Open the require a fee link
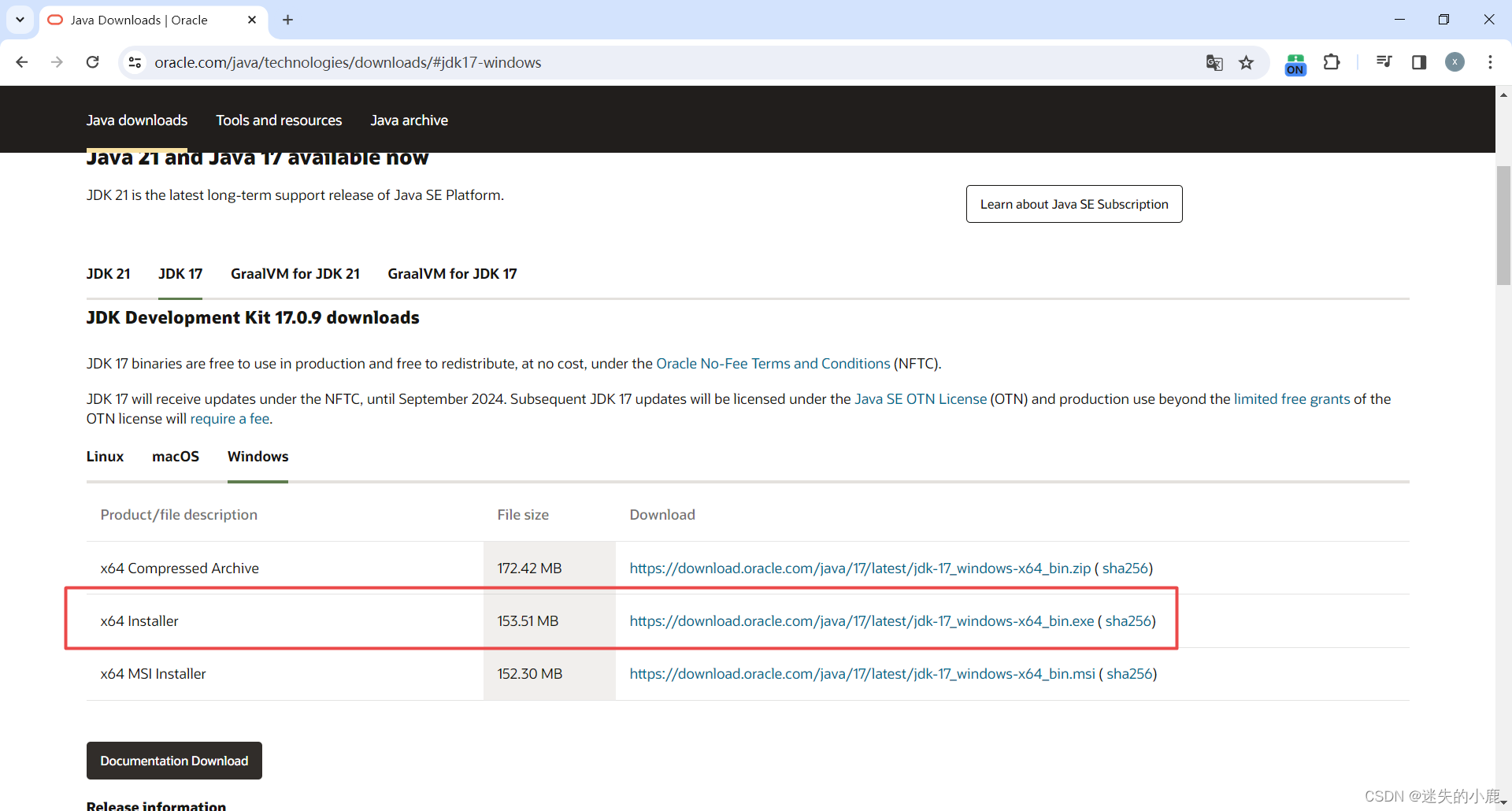The image size is (1512, 811). pyautogui.click(x=230, y=419)
